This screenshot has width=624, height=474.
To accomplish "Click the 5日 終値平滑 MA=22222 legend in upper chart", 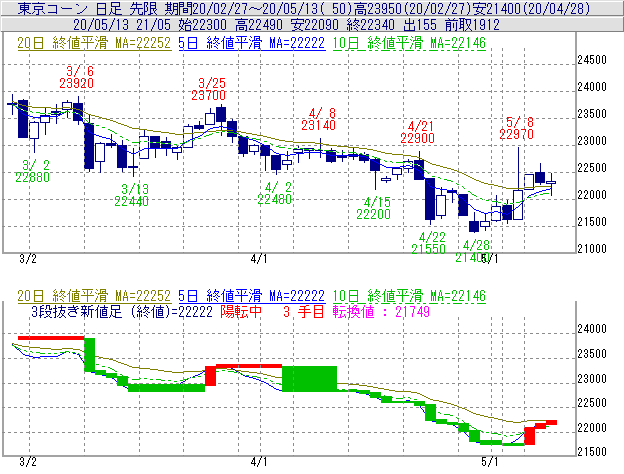I will pyautogui.click(x=252, y=43).
